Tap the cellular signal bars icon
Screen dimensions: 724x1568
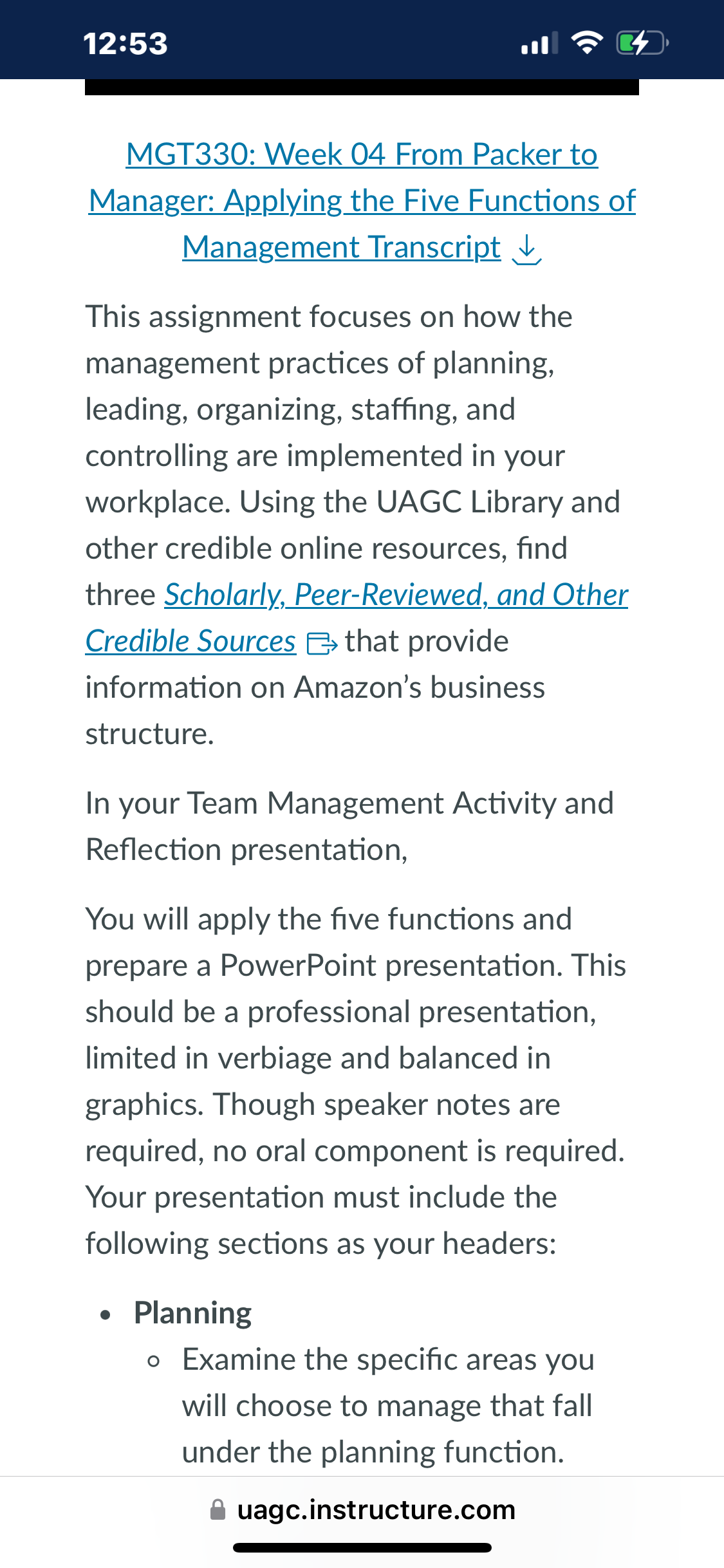pos(539,44)
